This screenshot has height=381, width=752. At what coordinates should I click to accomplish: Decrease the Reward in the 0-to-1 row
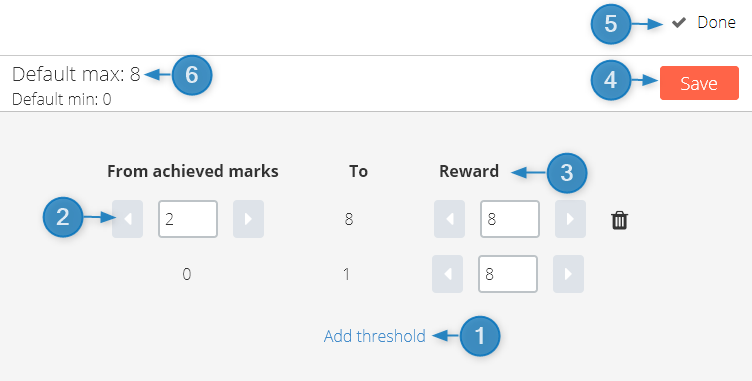coord(447,274)
